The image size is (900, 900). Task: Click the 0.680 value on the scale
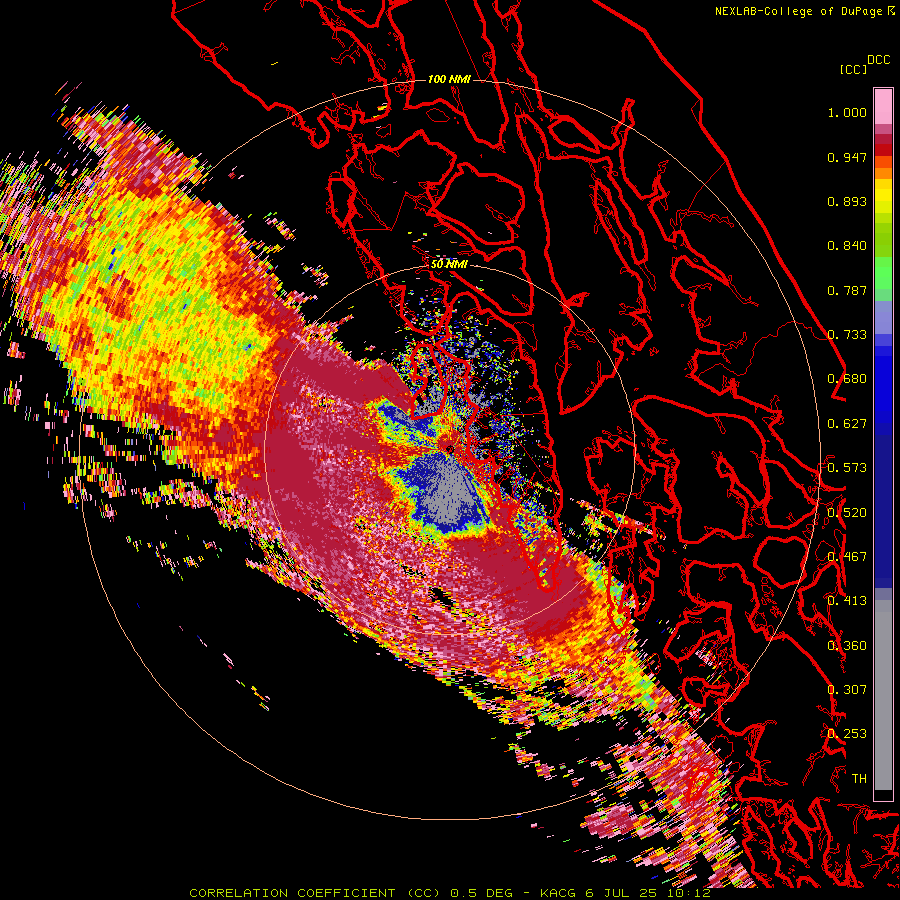[847, 379]
